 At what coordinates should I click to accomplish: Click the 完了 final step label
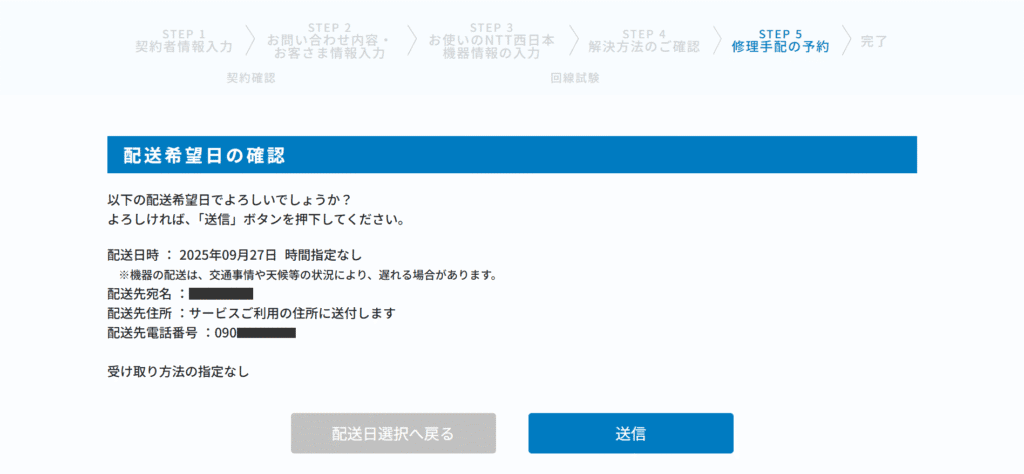click(x=874, y=41)
